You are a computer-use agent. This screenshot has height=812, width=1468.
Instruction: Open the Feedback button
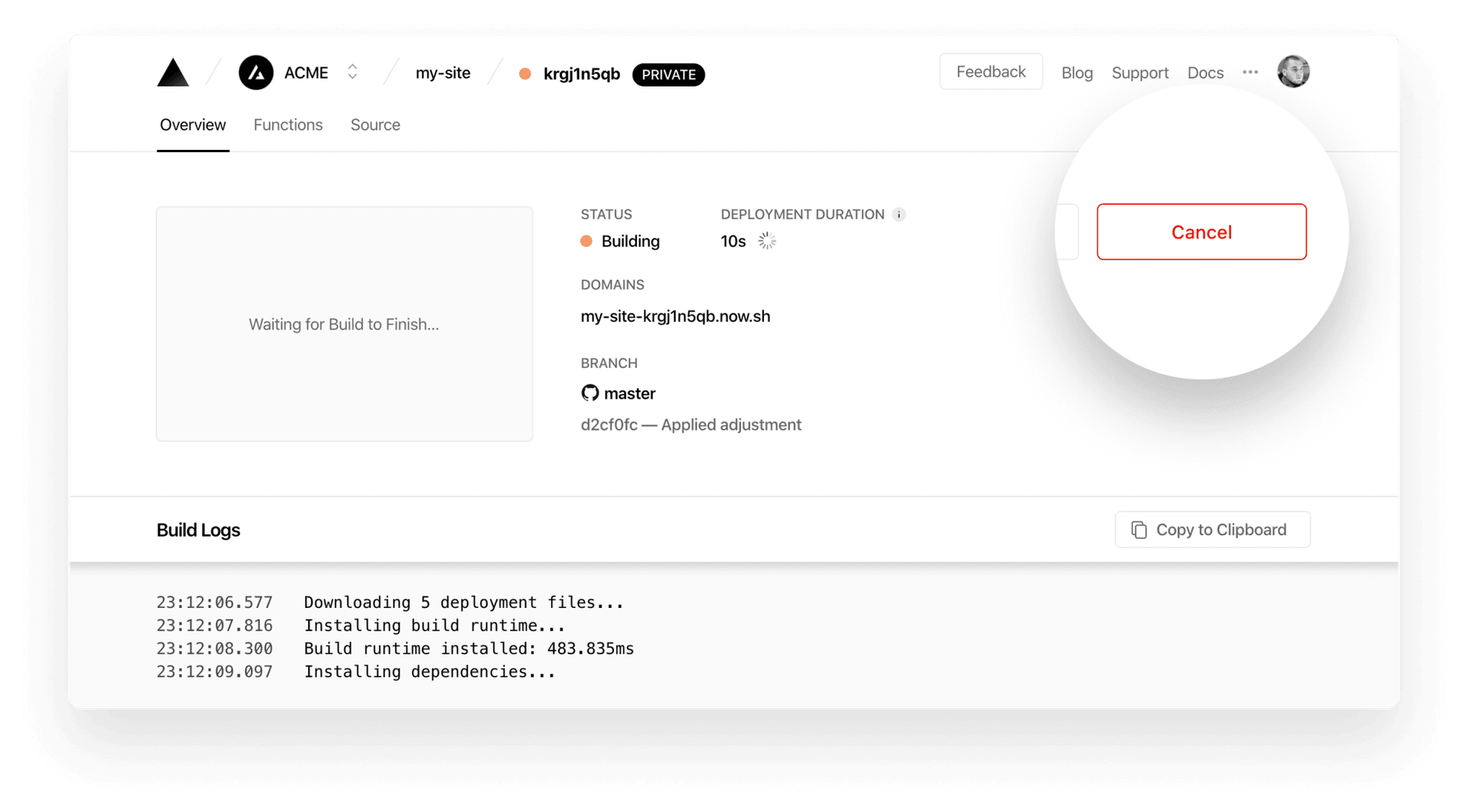click(x=990, y=72)
